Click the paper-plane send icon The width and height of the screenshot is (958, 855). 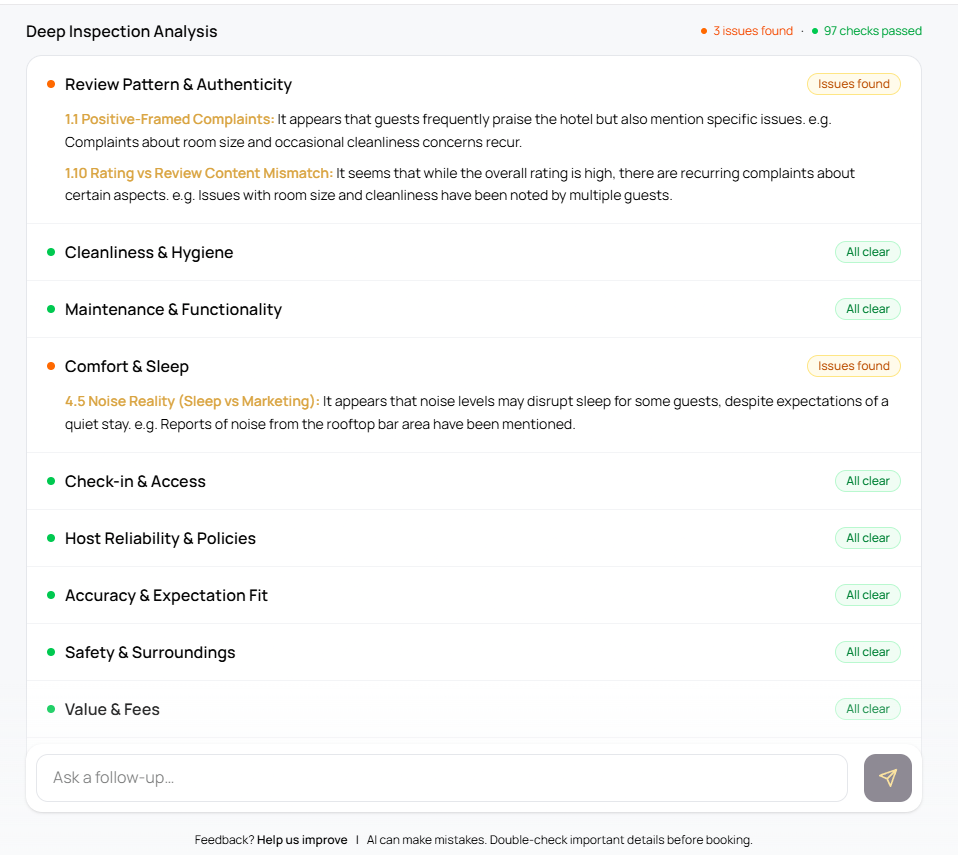(x=887, y=777)
